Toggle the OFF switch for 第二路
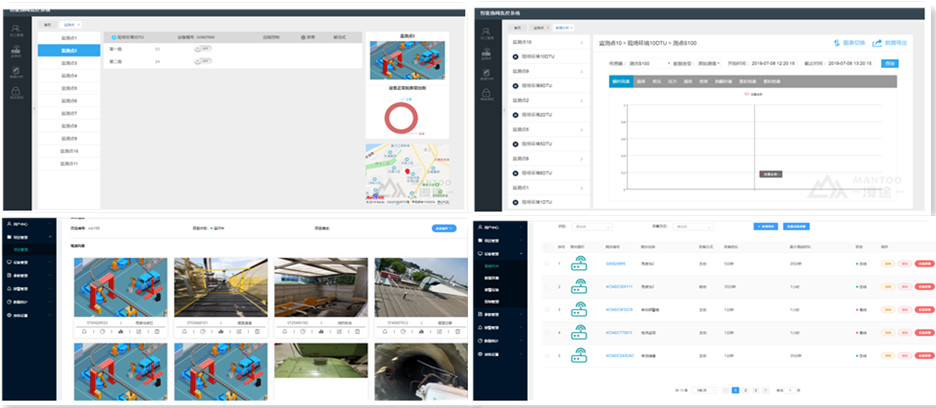The image size is (936, 408). click(203, 62)
